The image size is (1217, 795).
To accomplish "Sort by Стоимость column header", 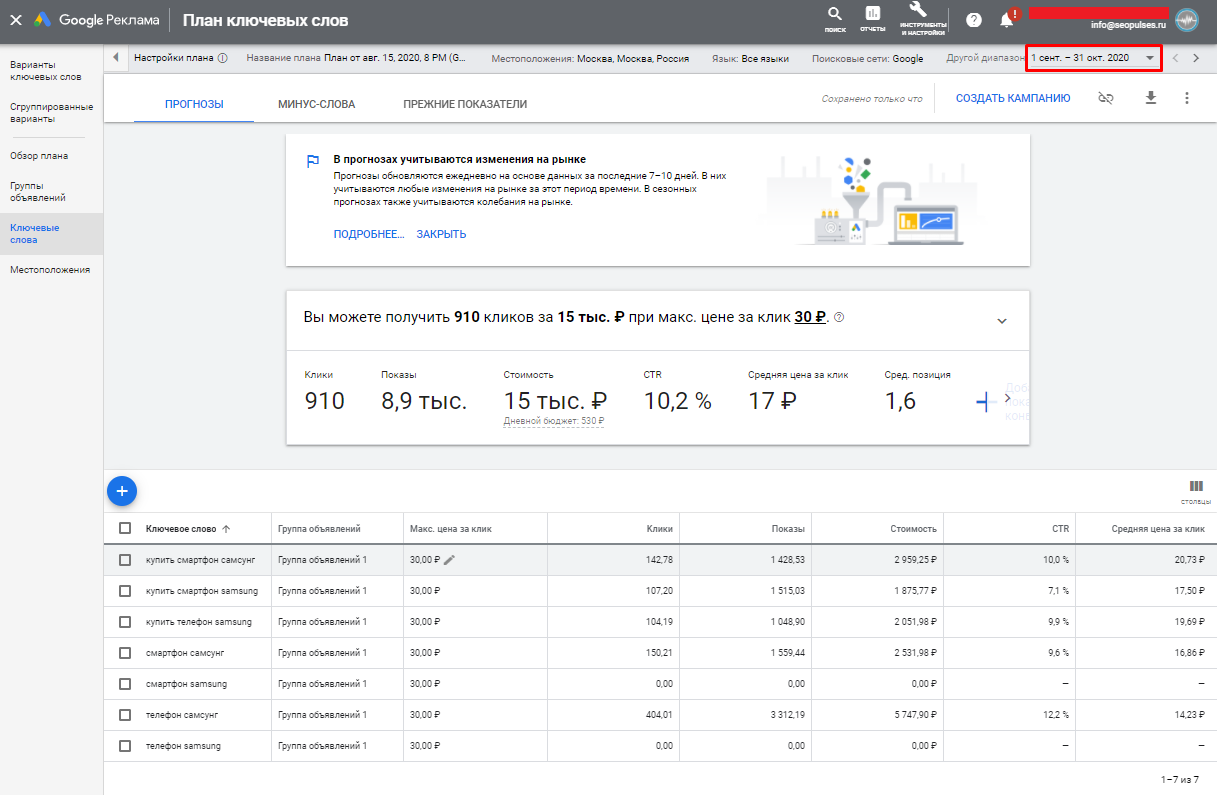I will (914, 528).
